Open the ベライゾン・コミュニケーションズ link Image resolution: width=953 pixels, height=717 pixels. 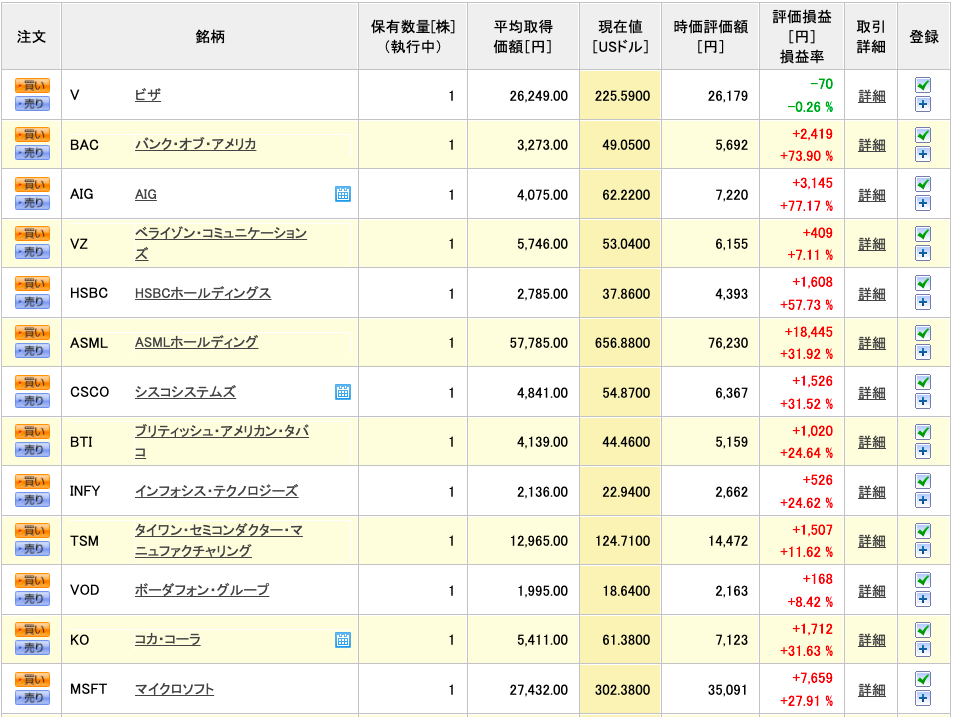[x=221, y=244]
